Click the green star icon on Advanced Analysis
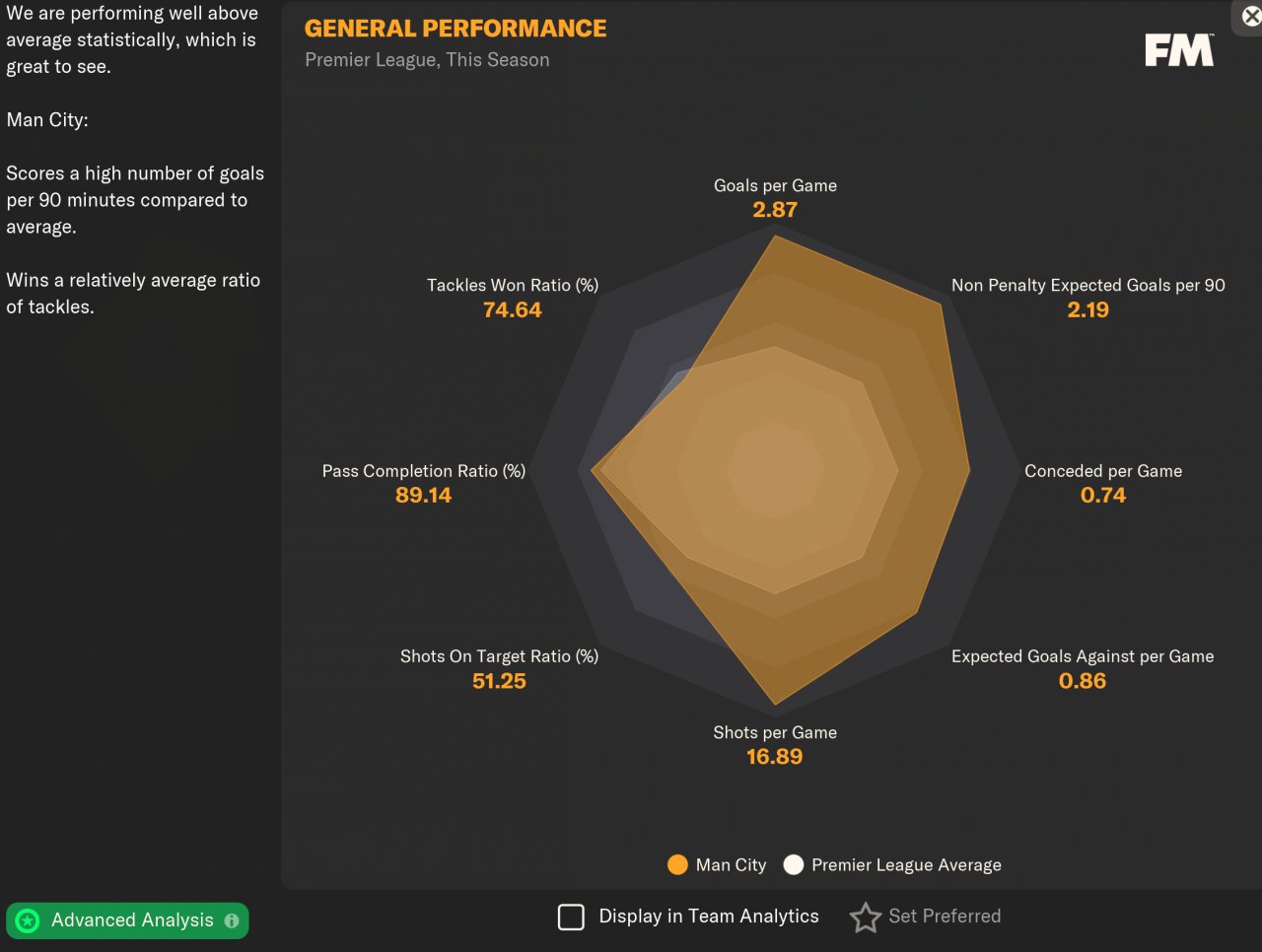1262x952 pixels. click(28, 920)
